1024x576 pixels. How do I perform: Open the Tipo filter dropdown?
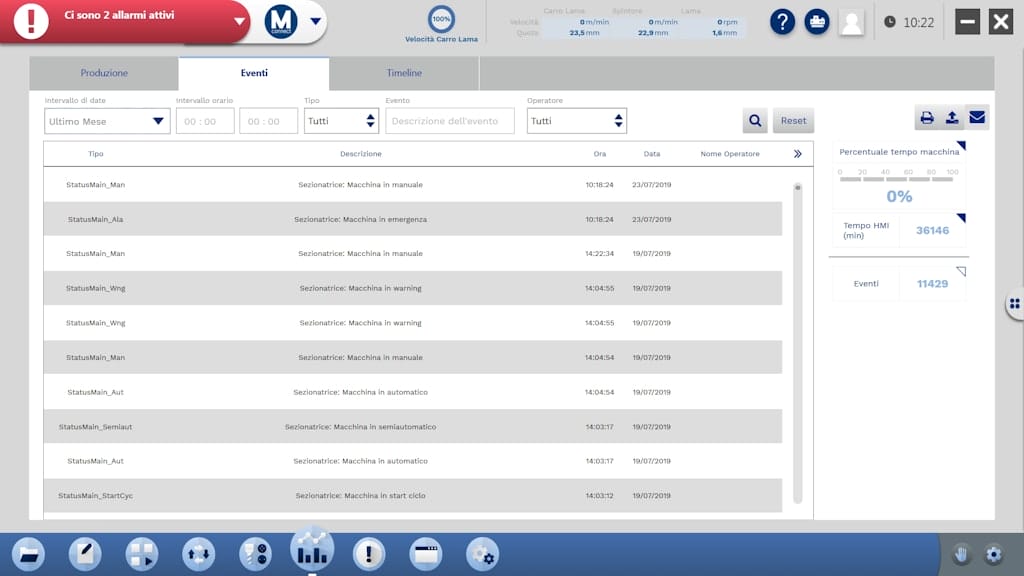click(341, 121)
